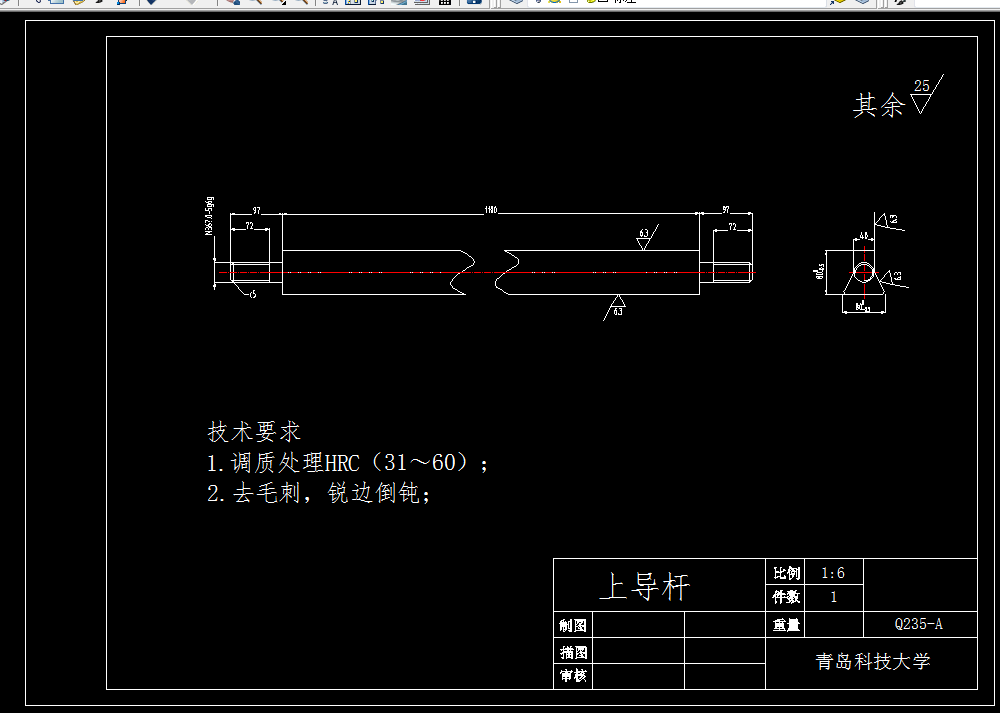Pick the 40 width dimension in the section view
Screen dimensions: 1000x713
(864, 235)
